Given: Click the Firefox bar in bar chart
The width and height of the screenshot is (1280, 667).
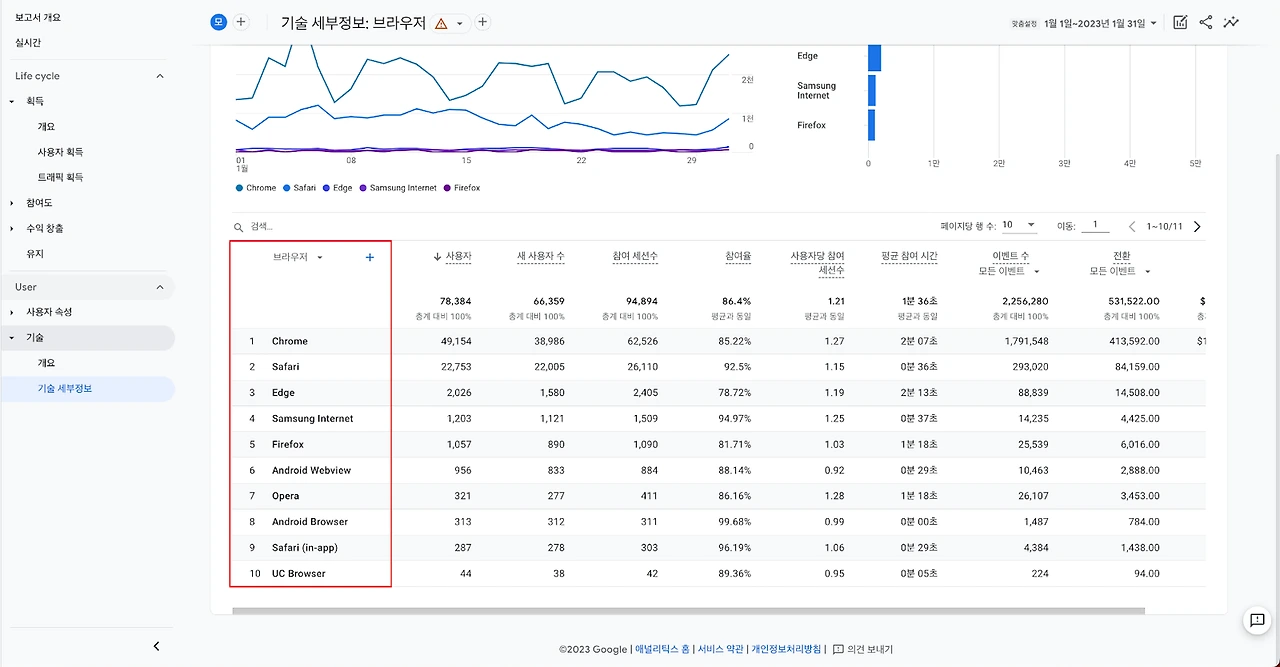Looking at the screenshot, I should [871, 125].
